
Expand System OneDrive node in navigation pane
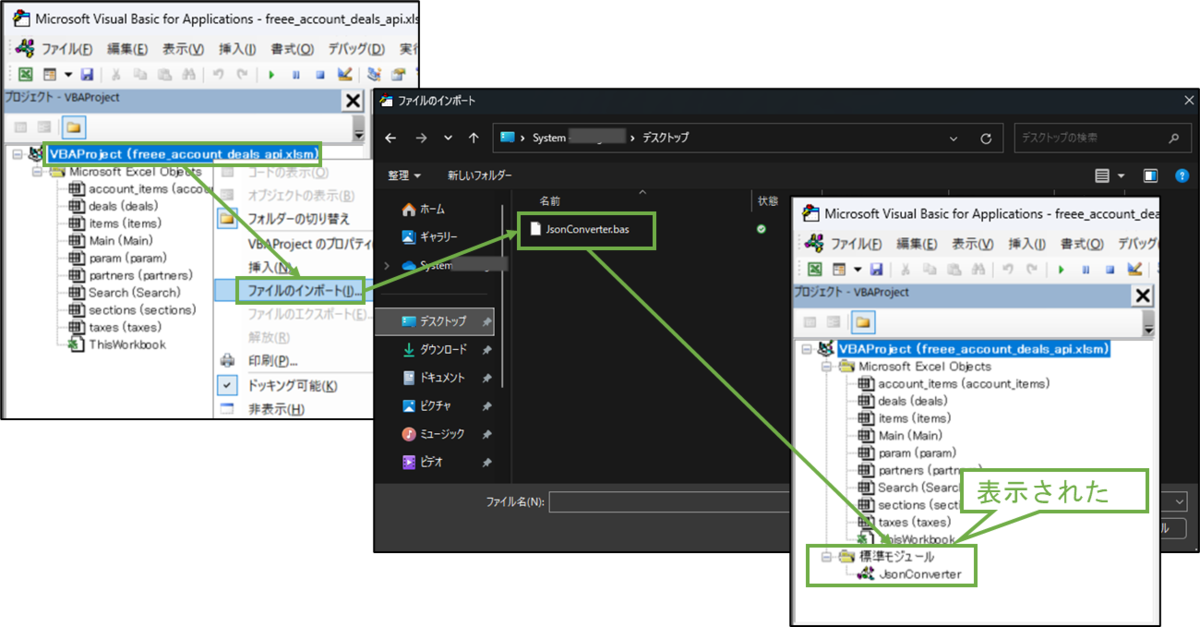[x=389, y=265]
